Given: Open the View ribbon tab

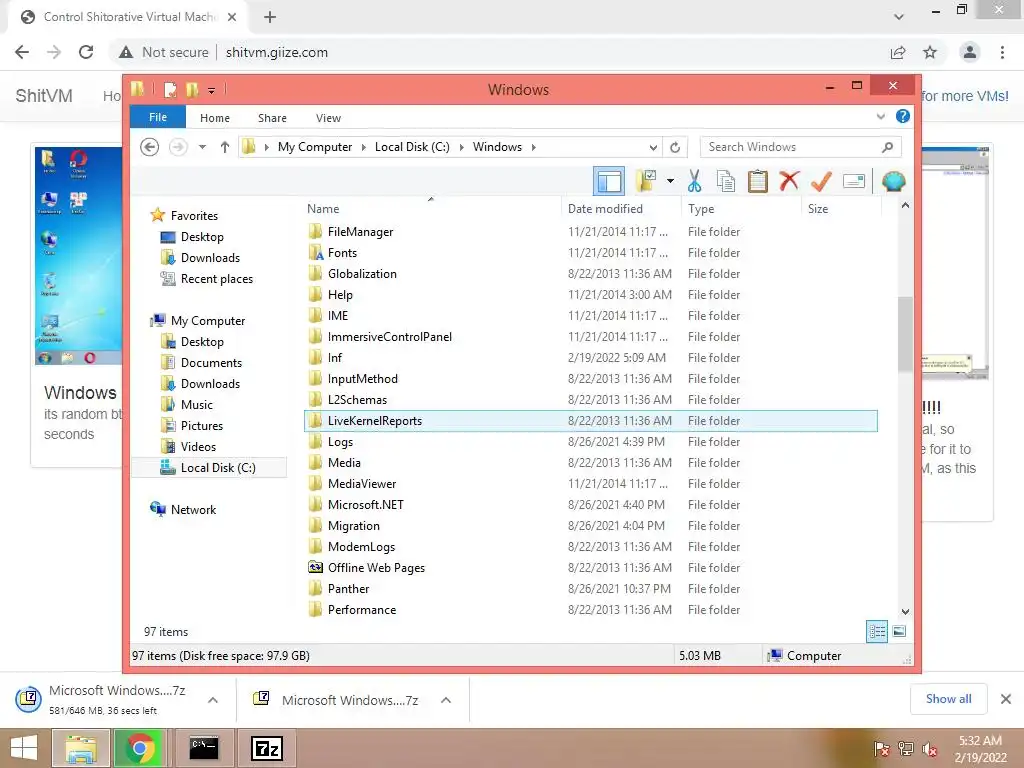Looking at the screenshot, I should pos(328,118).
